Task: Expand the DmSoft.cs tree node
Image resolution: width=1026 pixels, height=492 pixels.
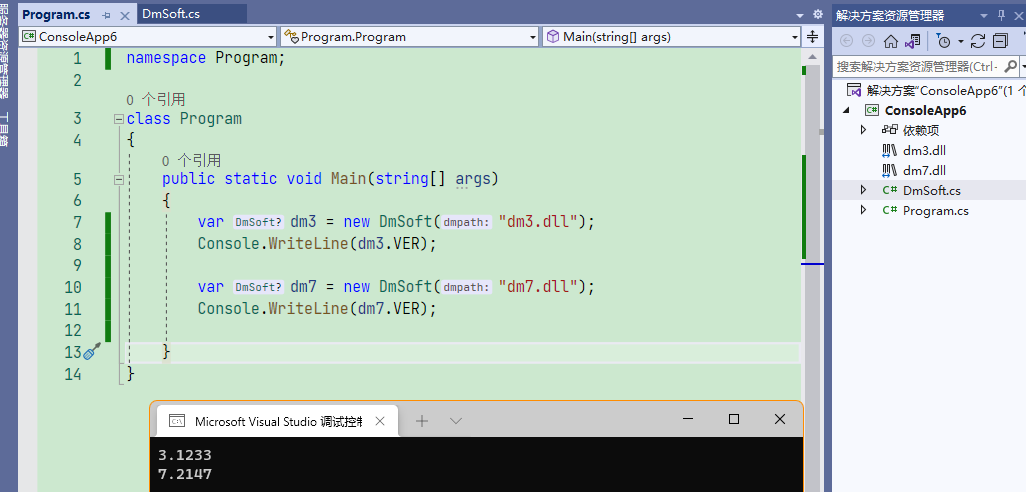Action: click(863, 190)
